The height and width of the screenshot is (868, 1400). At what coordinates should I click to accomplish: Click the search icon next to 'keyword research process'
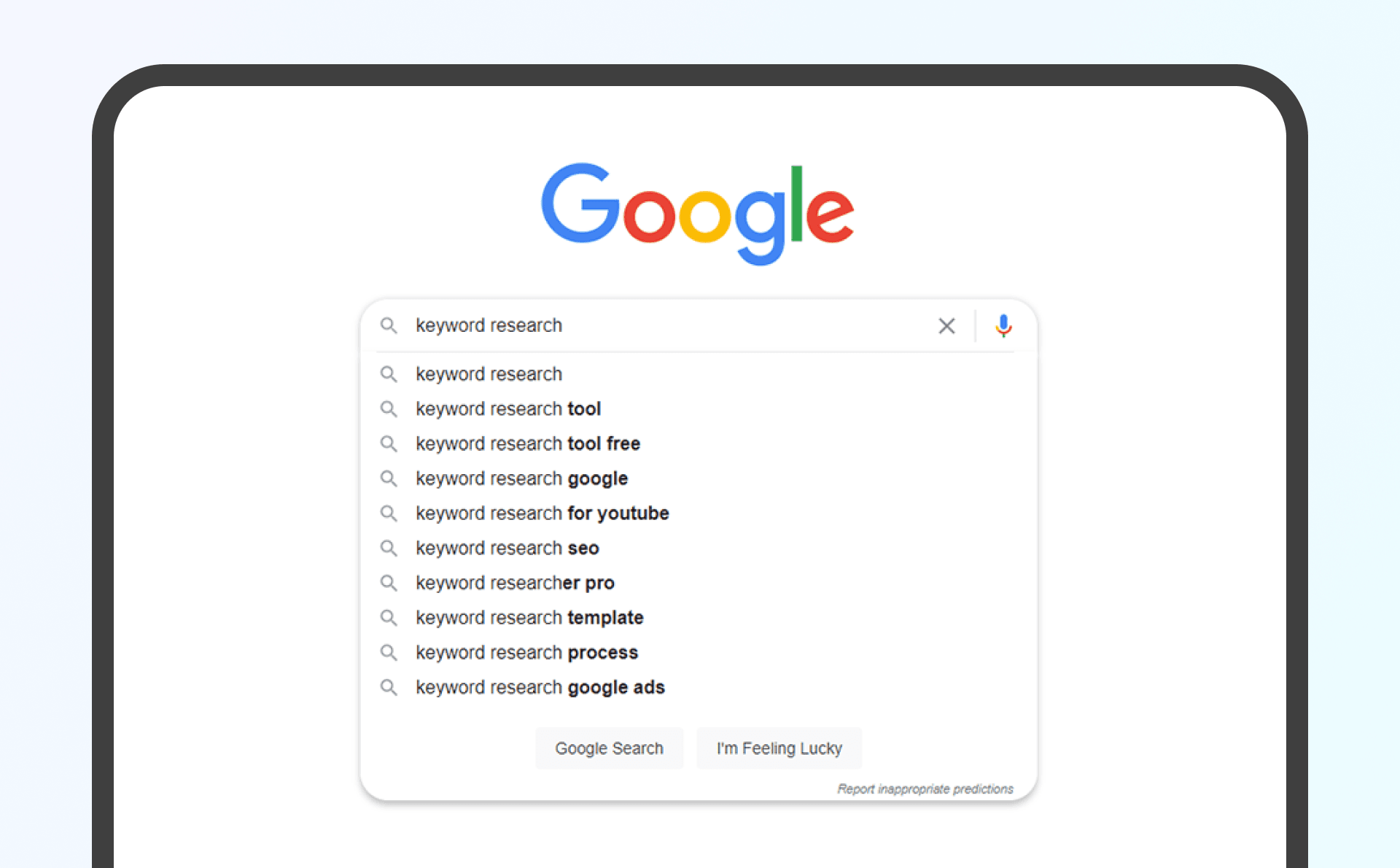coord(389,652)
